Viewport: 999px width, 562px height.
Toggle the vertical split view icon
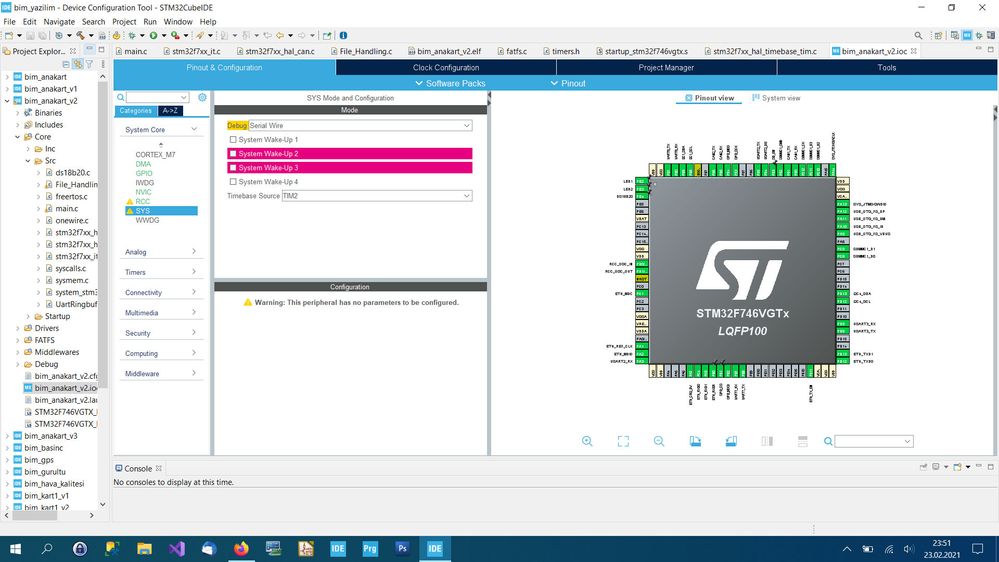(767, 441)
